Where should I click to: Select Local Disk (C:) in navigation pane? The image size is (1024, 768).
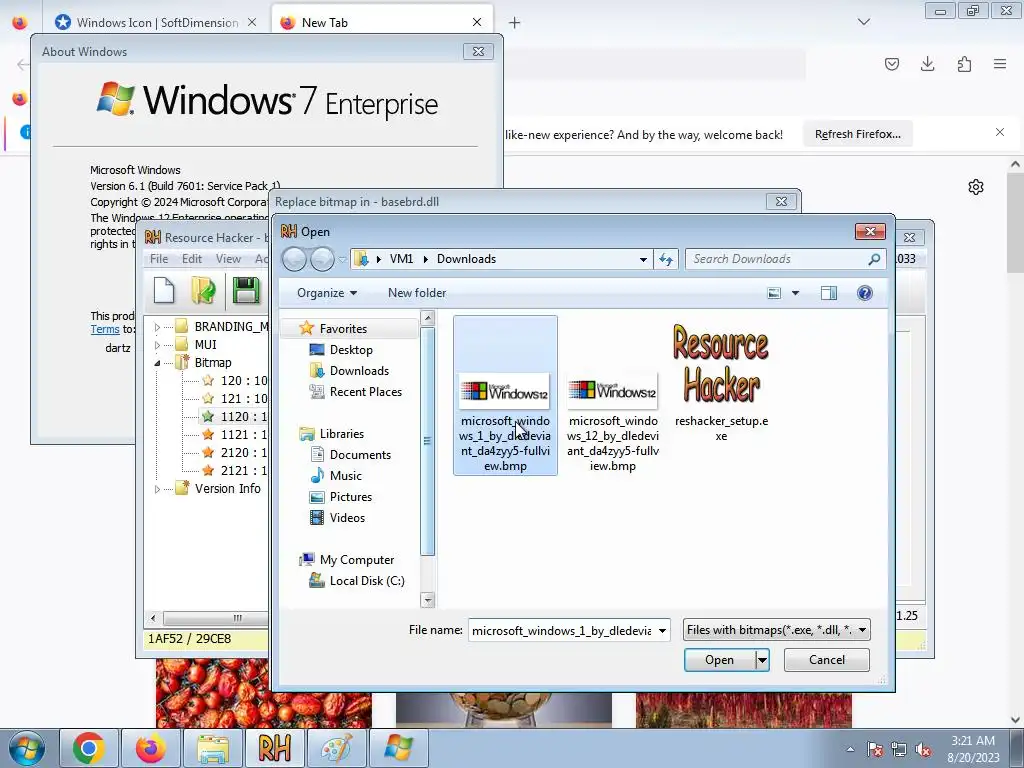pos(366,581)
